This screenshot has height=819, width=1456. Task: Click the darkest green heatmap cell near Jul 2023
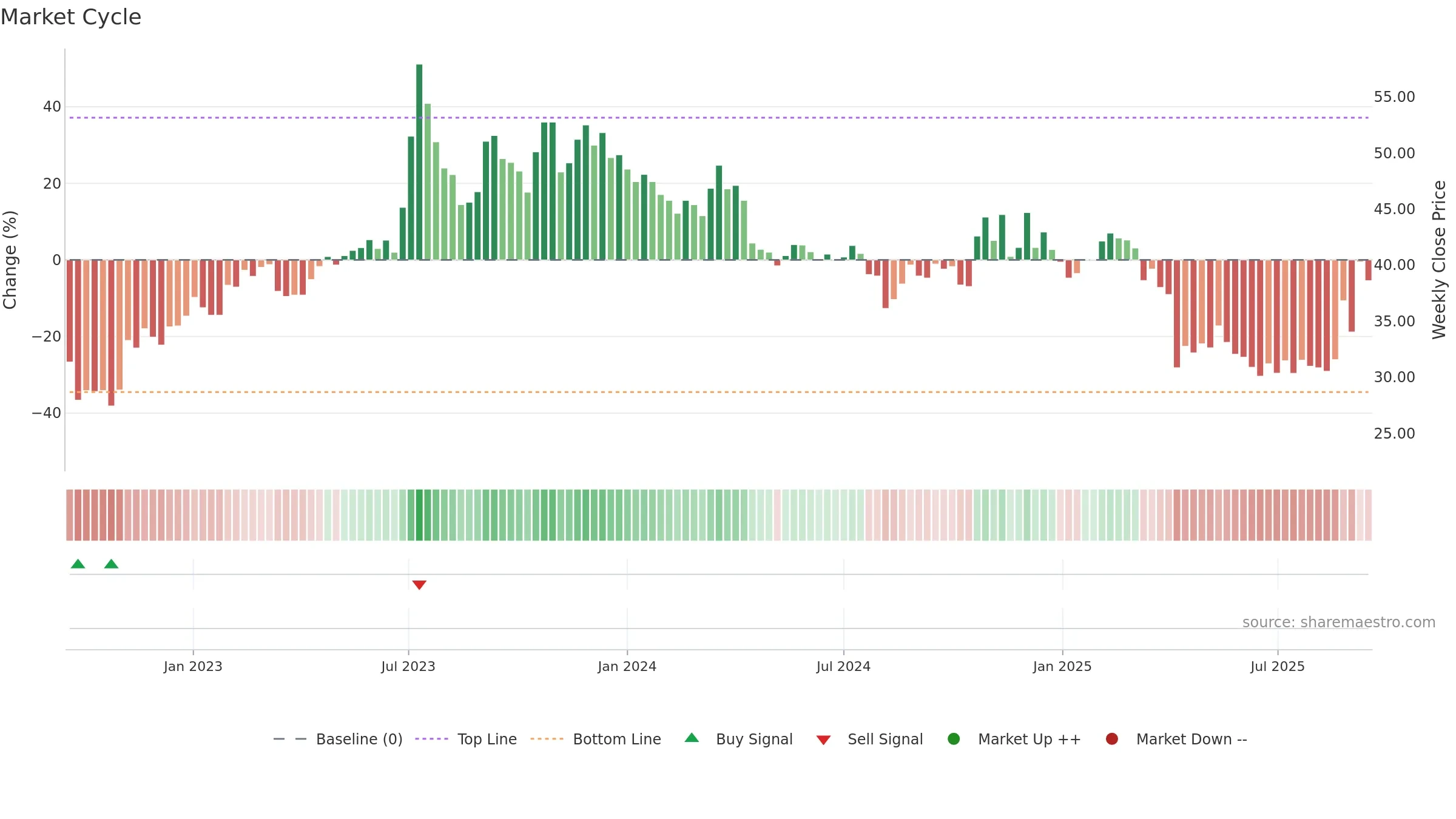(419, 515)
